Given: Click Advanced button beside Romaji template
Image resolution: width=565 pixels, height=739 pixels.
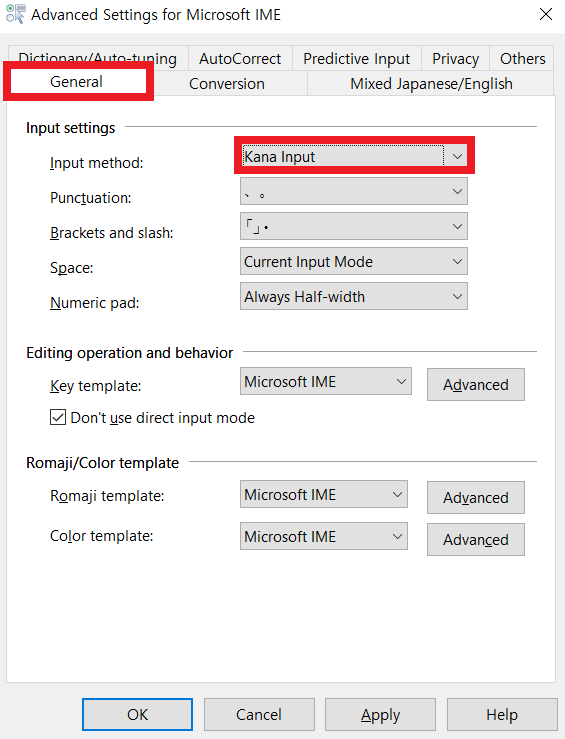Looking at the screenshot, I should point(475,497).
